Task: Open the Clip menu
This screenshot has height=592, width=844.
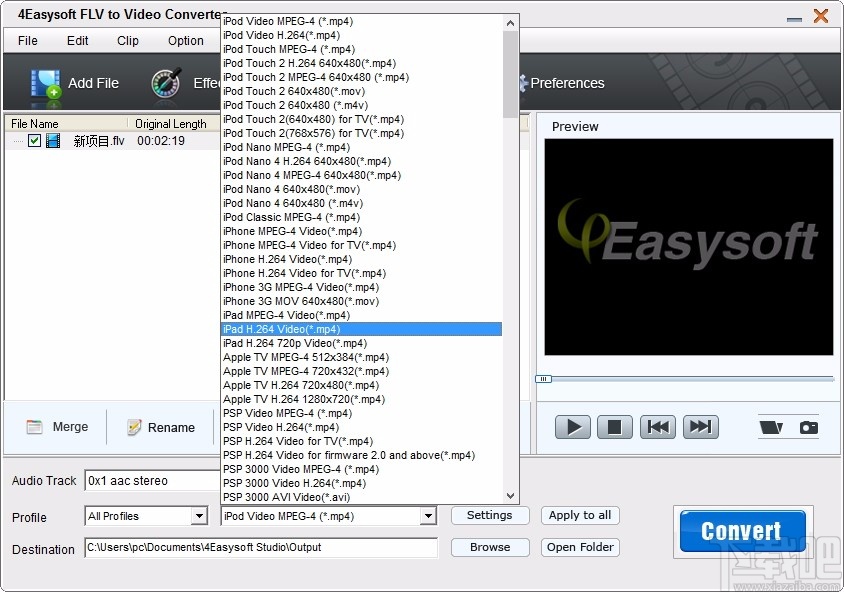Action: pos(127,41)
